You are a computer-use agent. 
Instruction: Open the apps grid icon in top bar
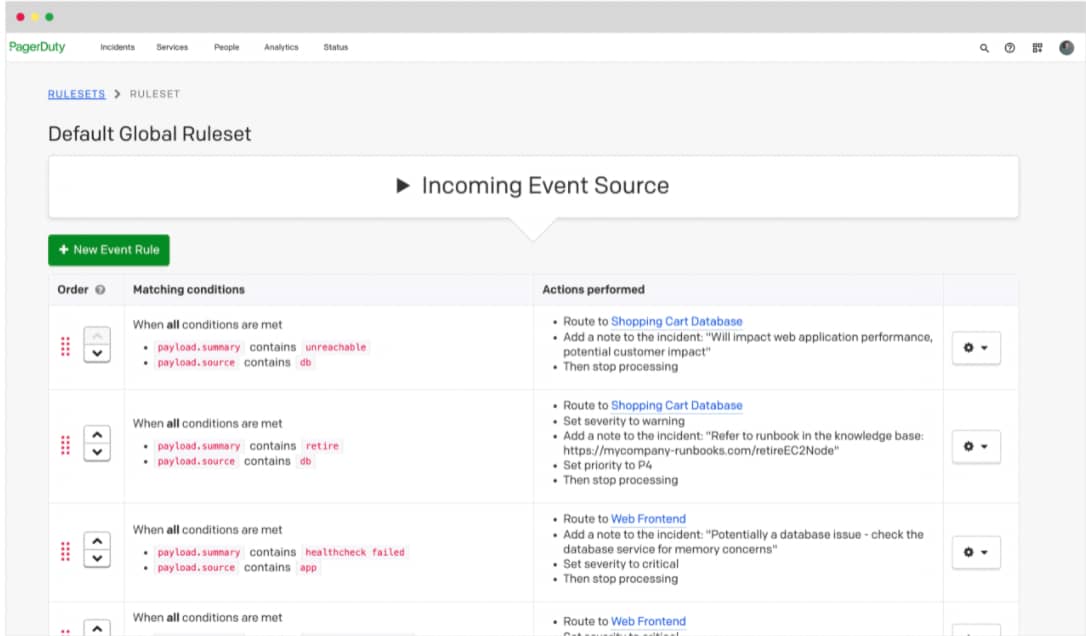click(x=1036, y=47)
